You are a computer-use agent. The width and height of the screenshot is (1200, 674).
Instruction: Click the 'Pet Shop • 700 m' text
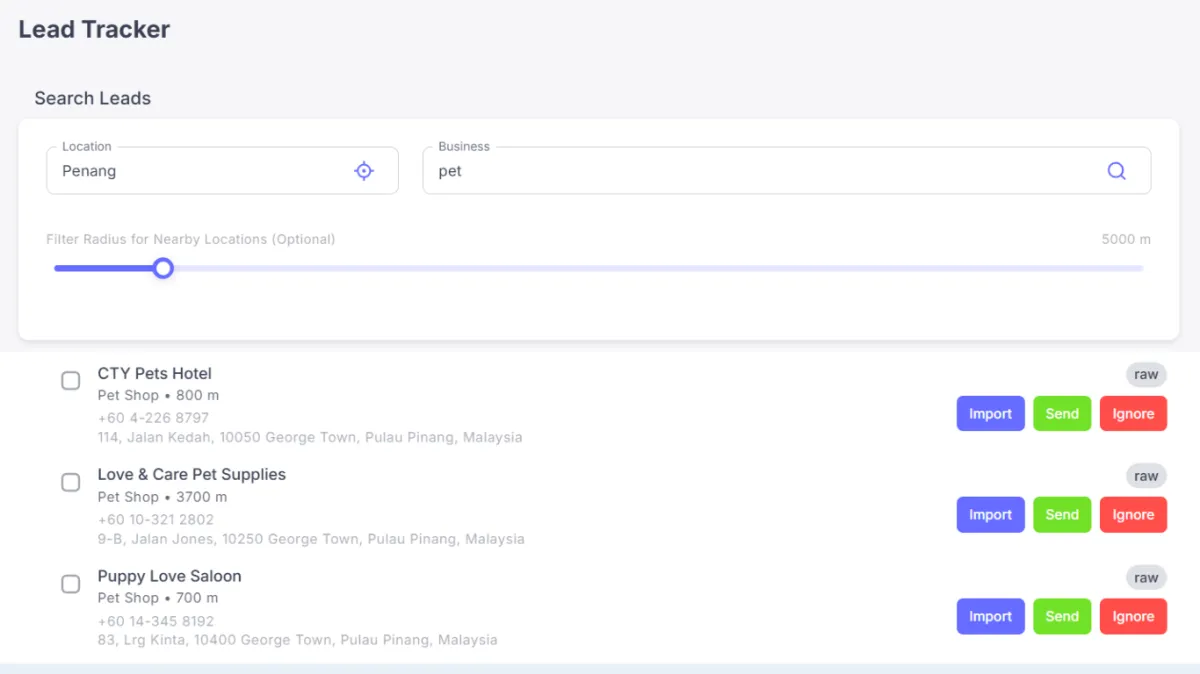click(x=158, y=598)
